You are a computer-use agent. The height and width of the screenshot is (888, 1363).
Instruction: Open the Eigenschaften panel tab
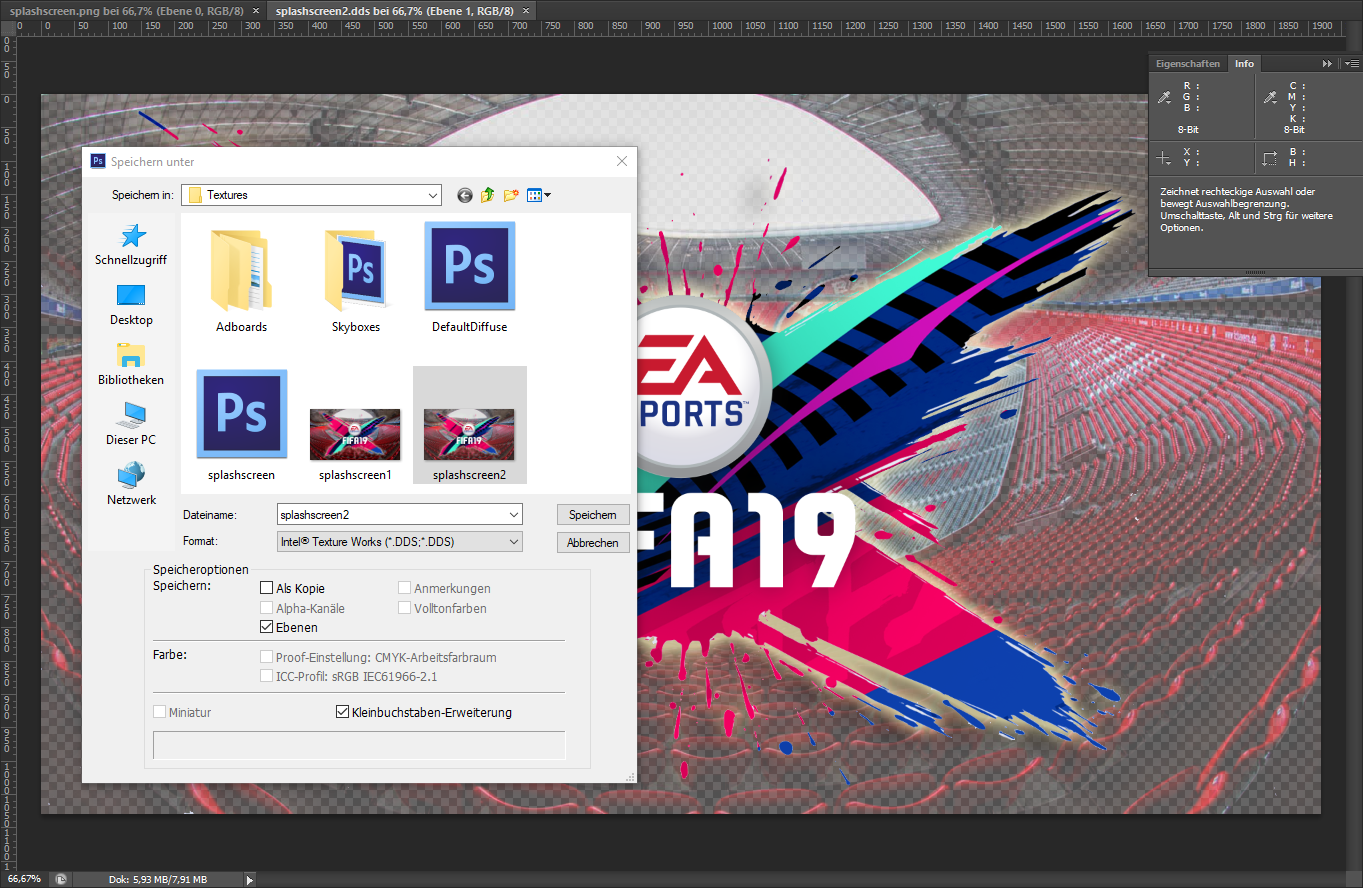coord(1188,63)
